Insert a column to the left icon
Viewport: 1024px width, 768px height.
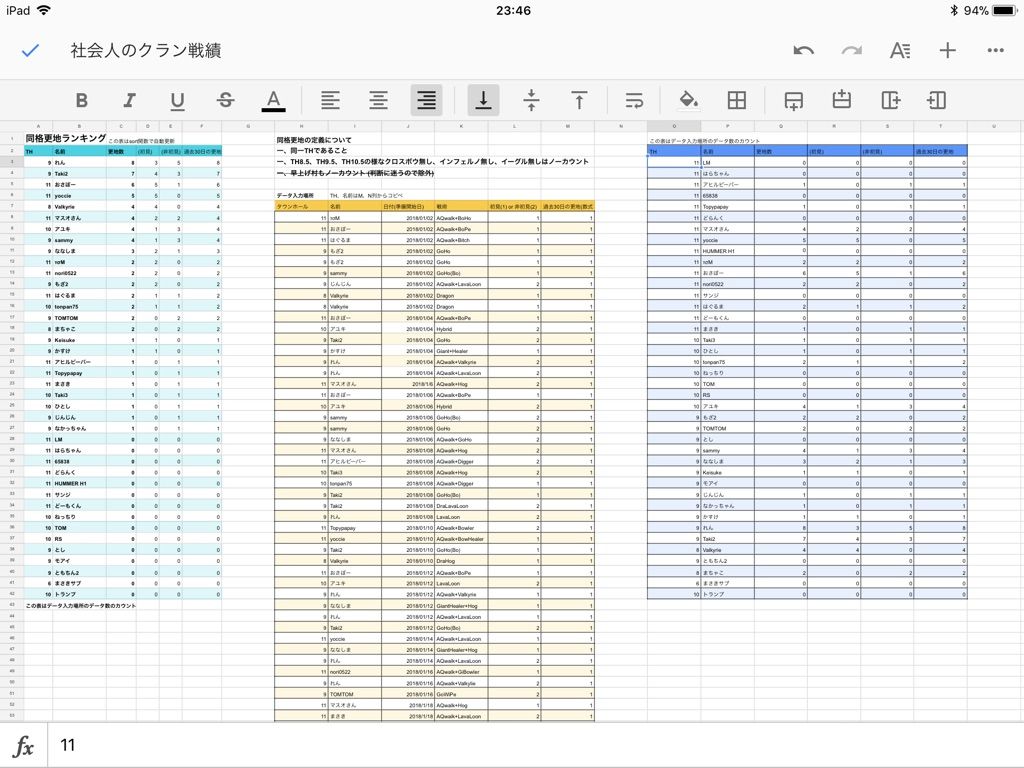[936, 100]
